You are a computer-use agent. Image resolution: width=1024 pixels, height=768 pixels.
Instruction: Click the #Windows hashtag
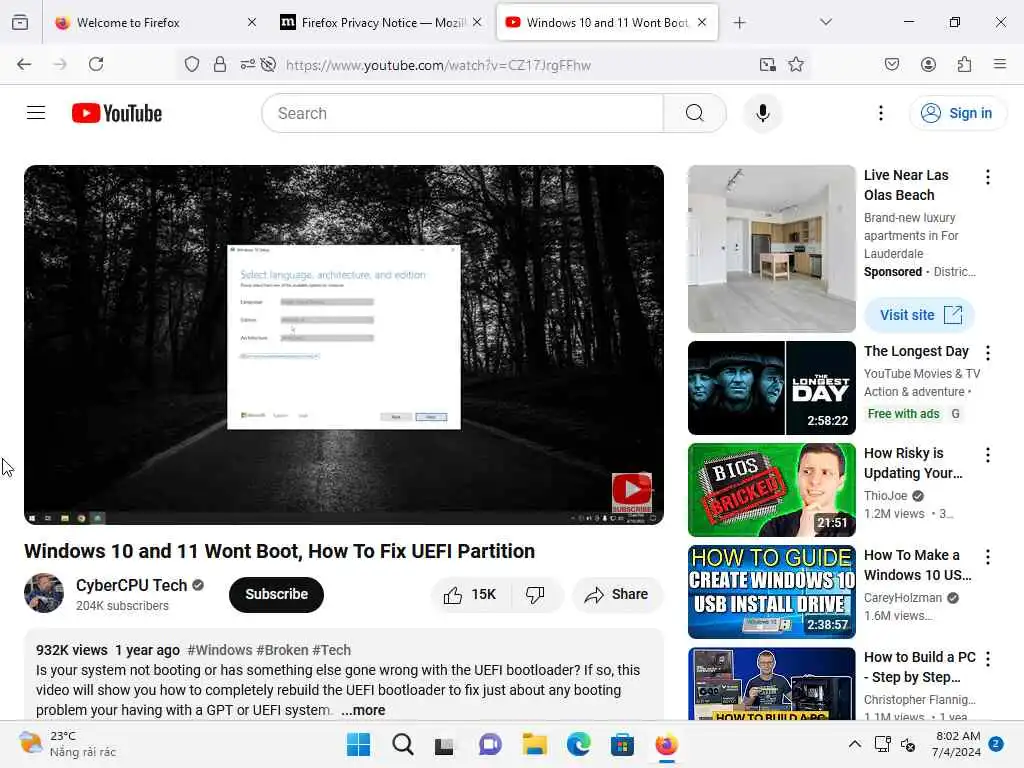219,650
